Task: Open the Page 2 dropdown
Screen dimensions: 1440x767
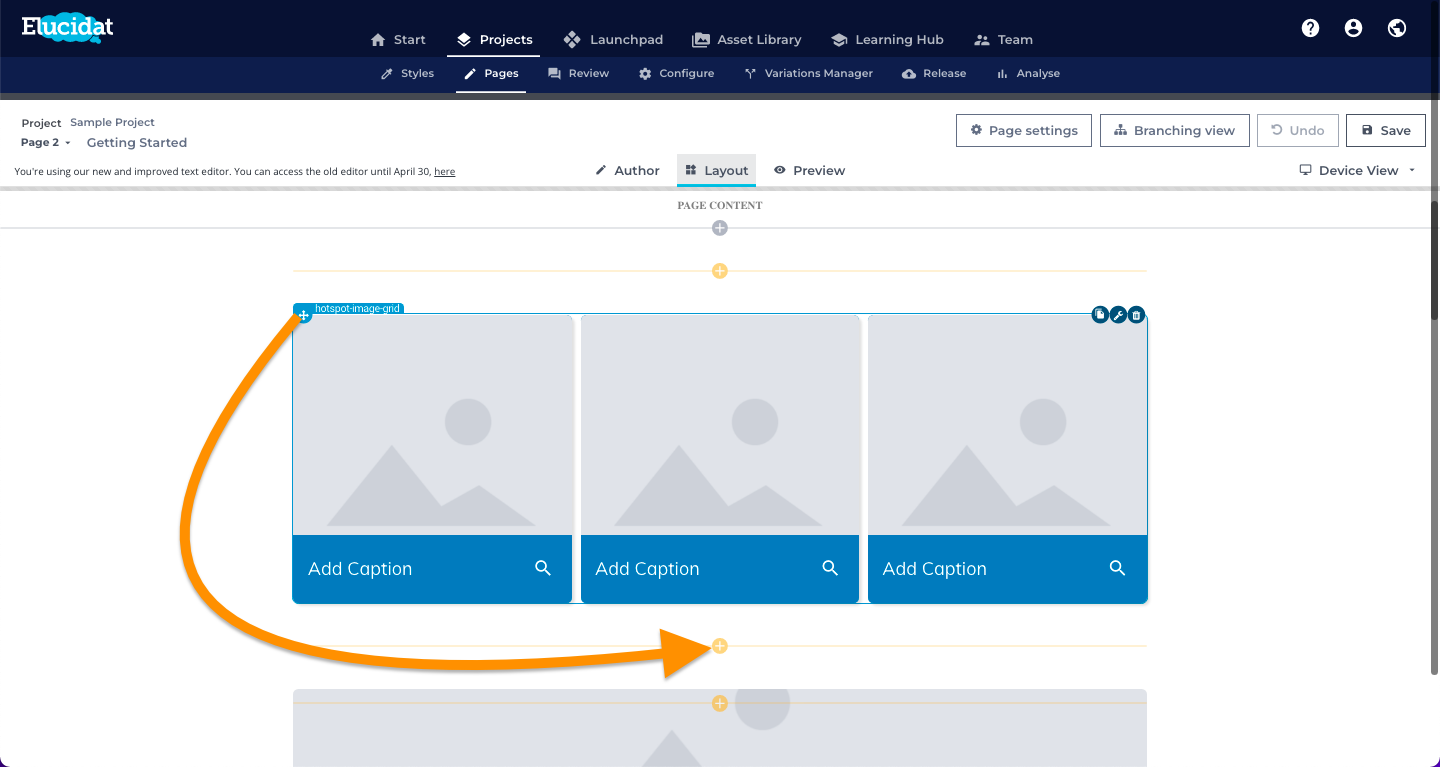Action: [46, 143]
